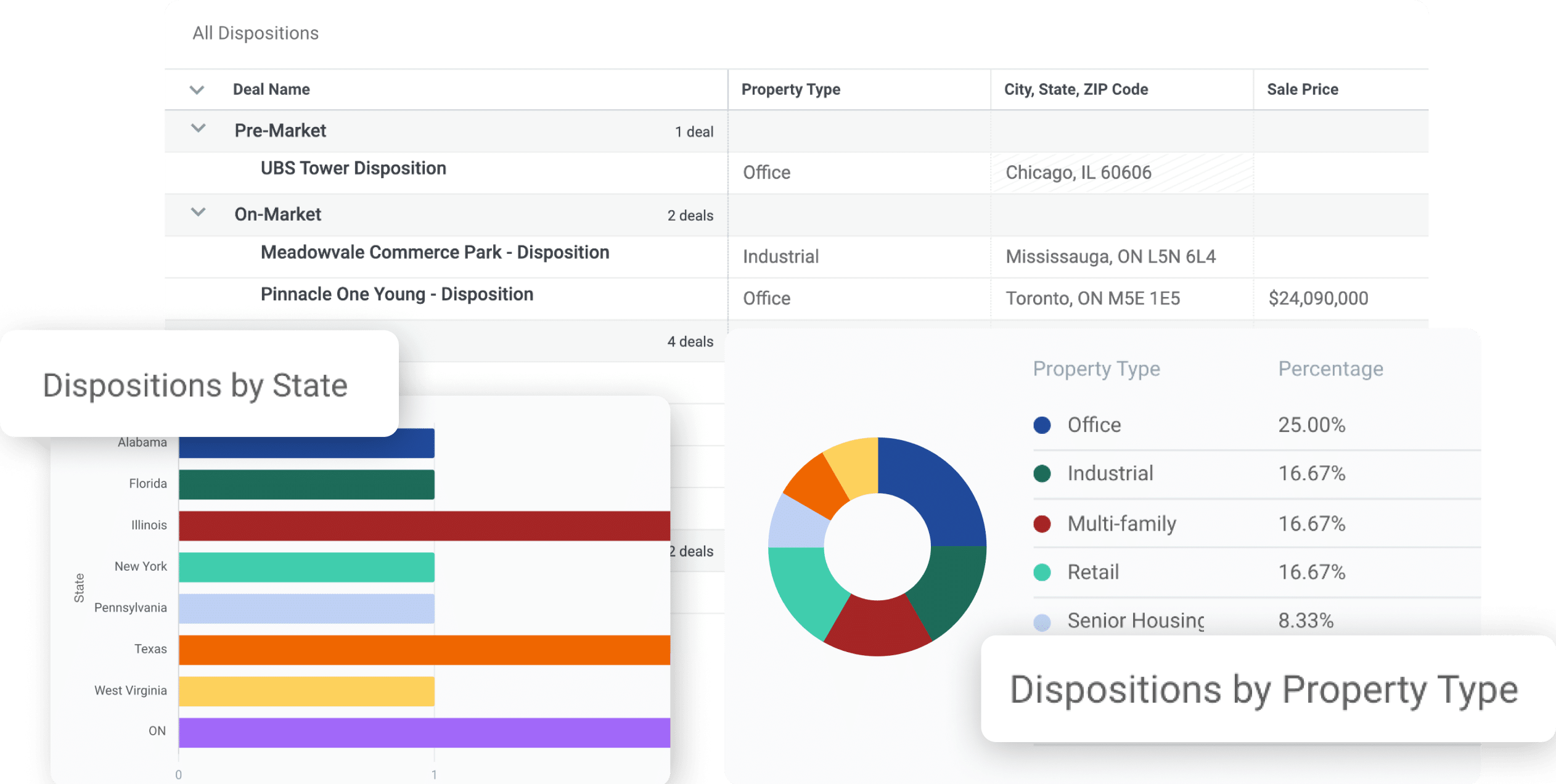Select the Senior Housing legend dot
Viewport: 1556px width, 784px height.
1042,621
